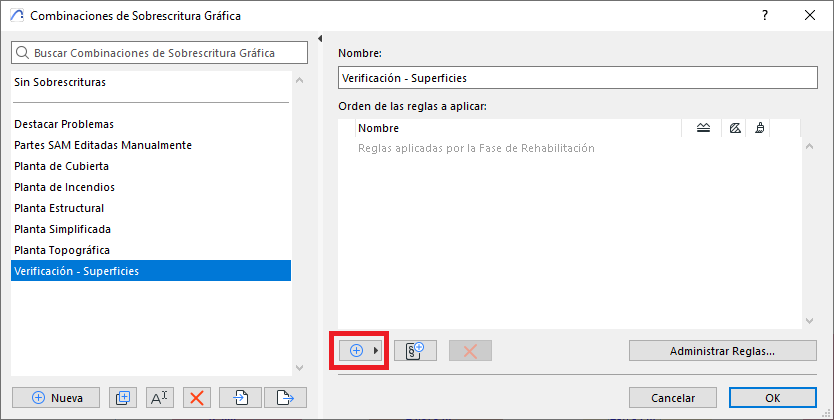Viewport: 834px width, 420px height.
Task: Click the export combination icon
Action: (x=284, y=397)
